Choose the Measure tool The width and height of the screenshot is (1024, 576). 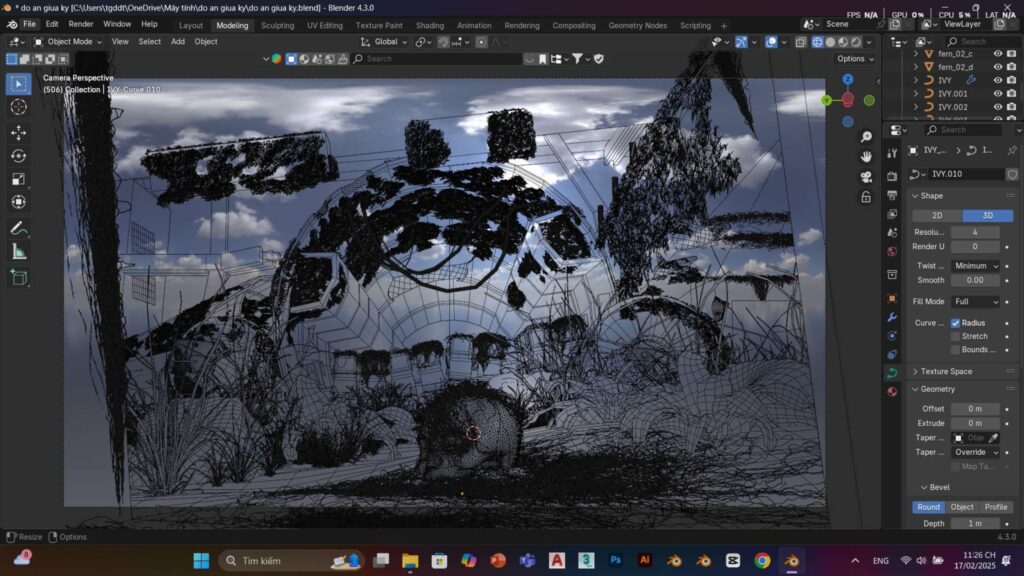point(18,252)
